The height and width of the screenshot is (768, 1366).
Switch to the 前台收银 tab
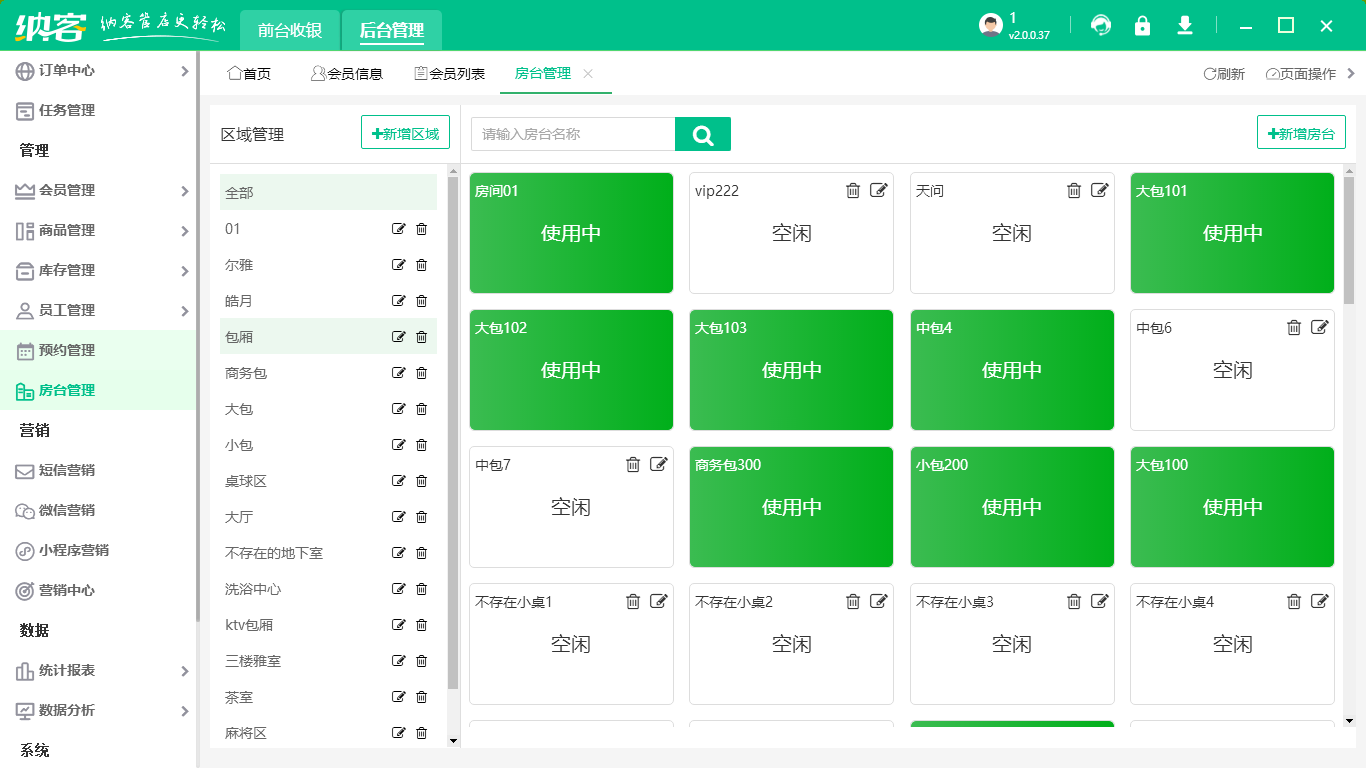coord(290,30)
